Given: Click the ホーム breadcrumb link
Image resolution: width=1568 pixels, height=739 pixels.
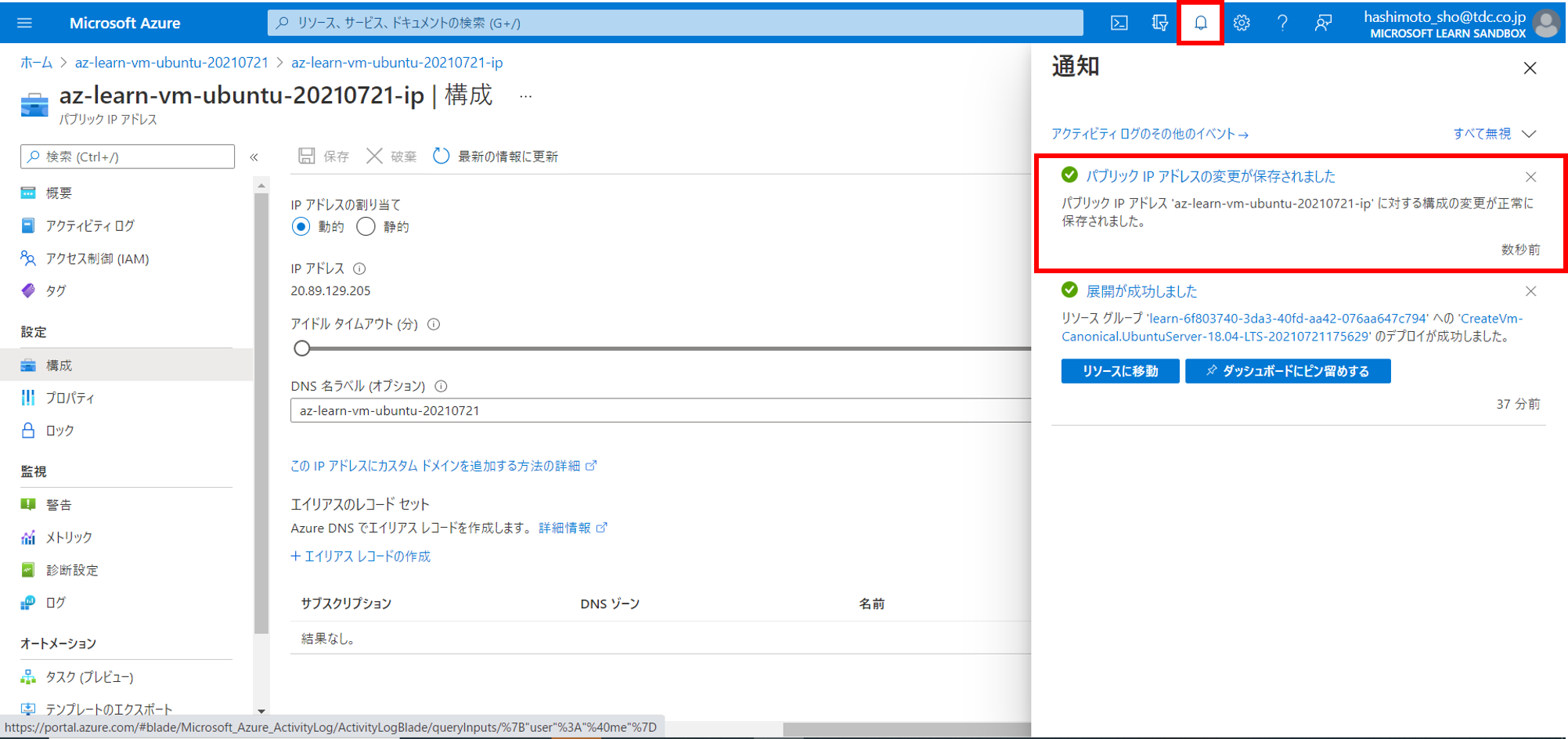Looking at the screenshot, I should click(36, 63).
